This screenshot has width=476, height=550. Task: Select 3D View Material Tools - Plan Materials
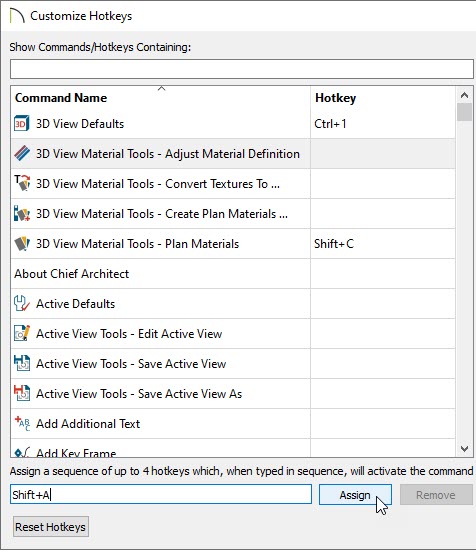tap(138, 244)
